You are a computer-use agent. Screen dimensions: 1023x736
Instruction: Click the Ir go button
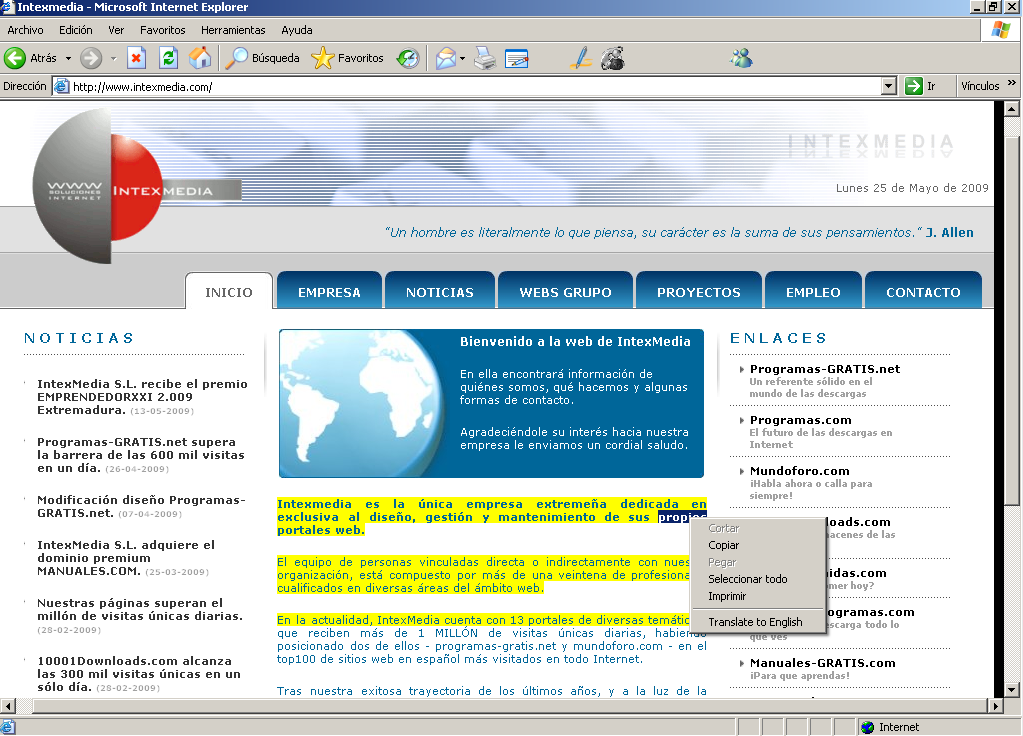pyautogui.click(x=921, y=85)
